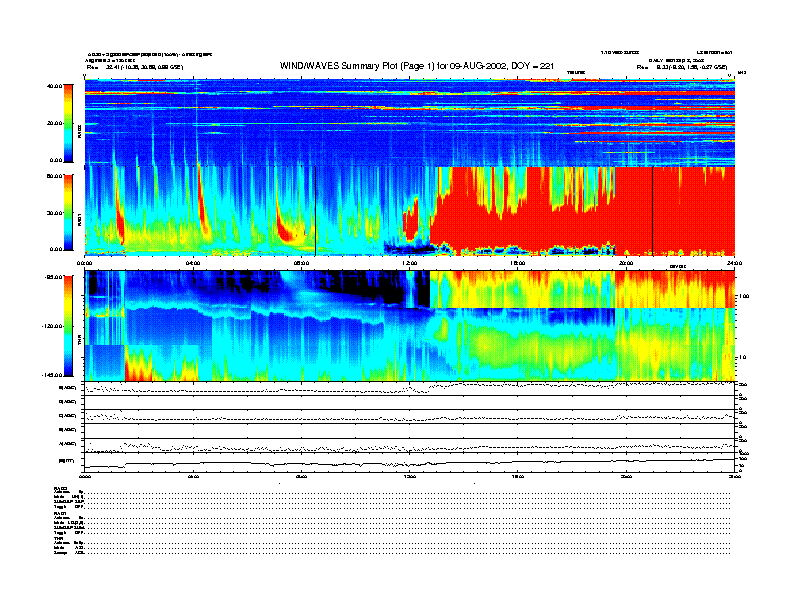Click inside the TNR spectrogram panel
Viewport: 792px width, 612px height.
click(x=410, y=326)
